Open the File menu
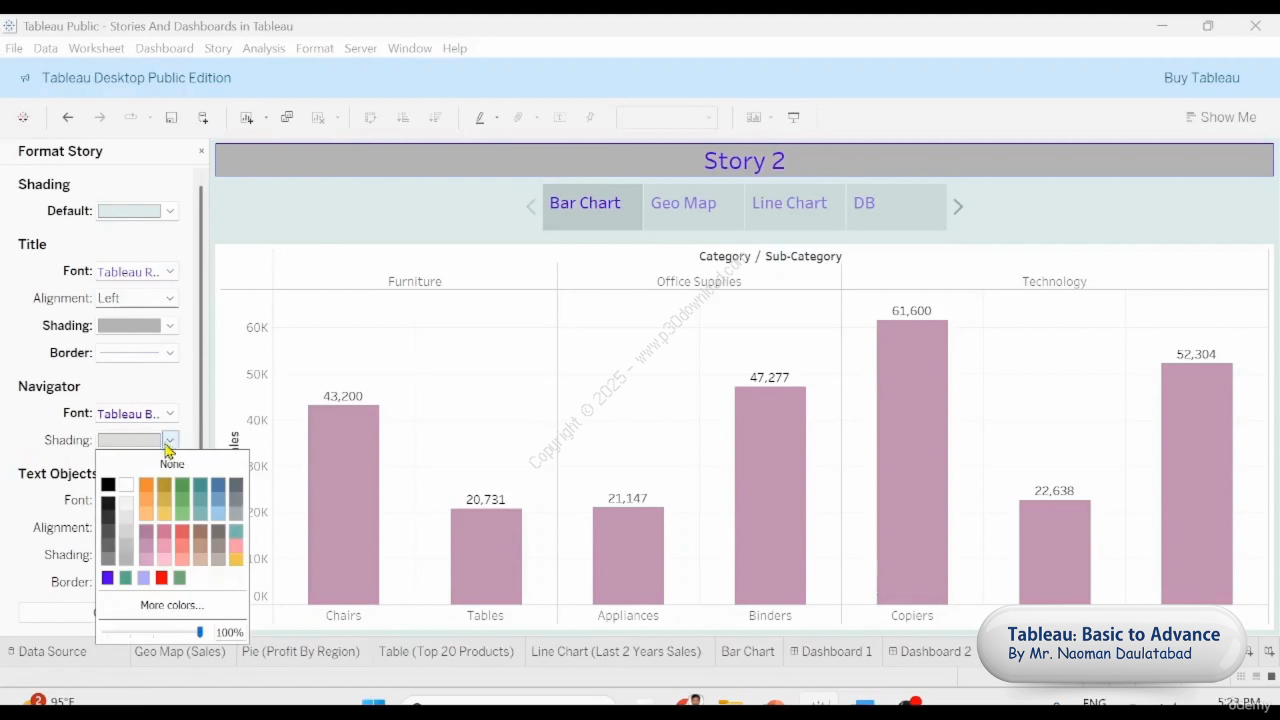This screenshot has height=720, width=1280. pos(14,48)
